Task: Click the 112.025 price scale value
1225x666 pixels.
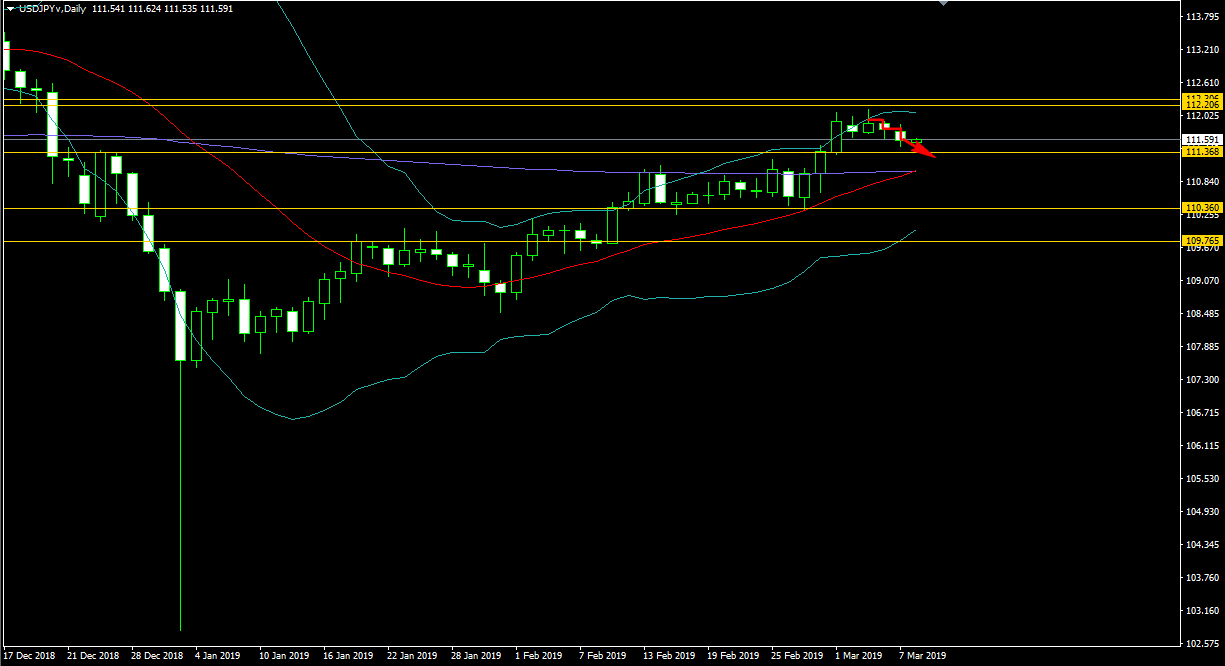Action: 1201,116
